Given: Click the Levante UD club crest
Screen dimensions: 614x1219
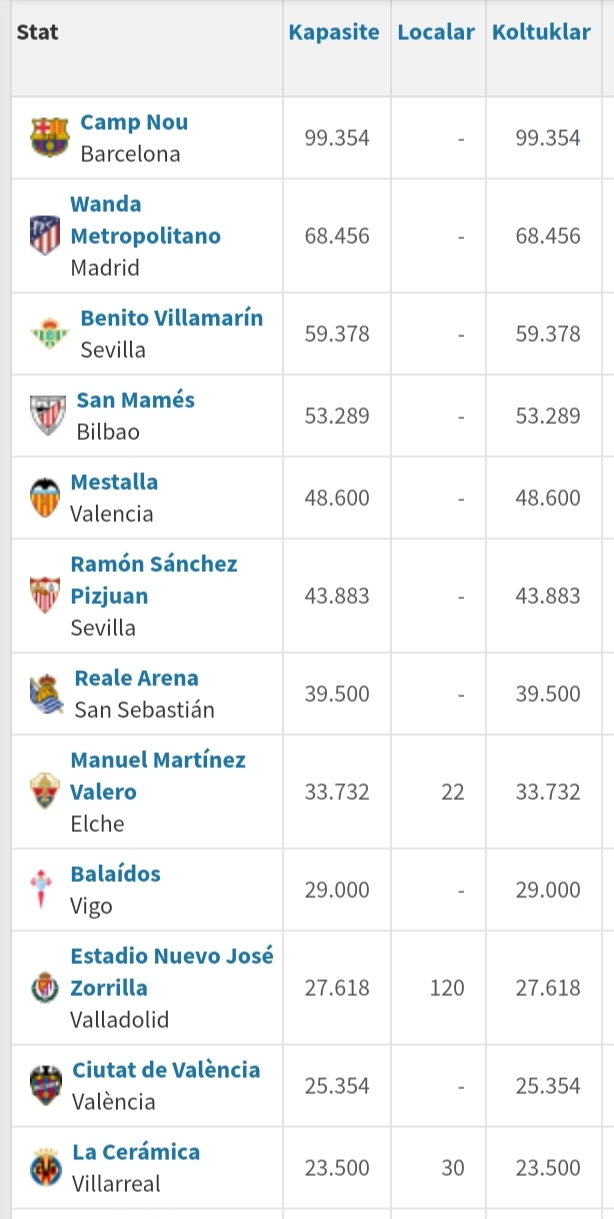Looking at the screenshot, I should 46,1086.
